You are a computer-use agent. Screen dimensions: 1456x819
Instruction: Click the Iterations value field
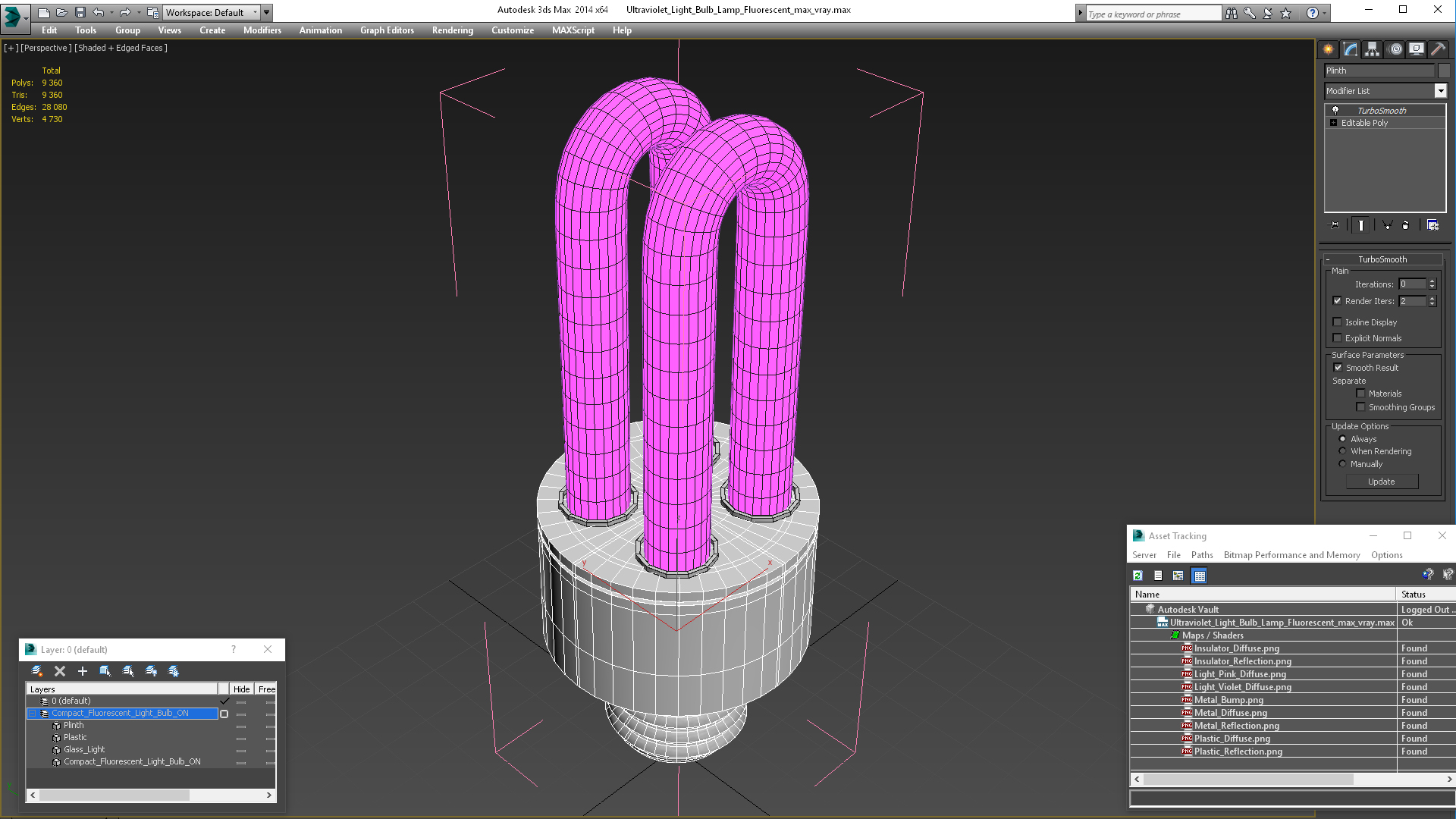(x=1412, y=284)
